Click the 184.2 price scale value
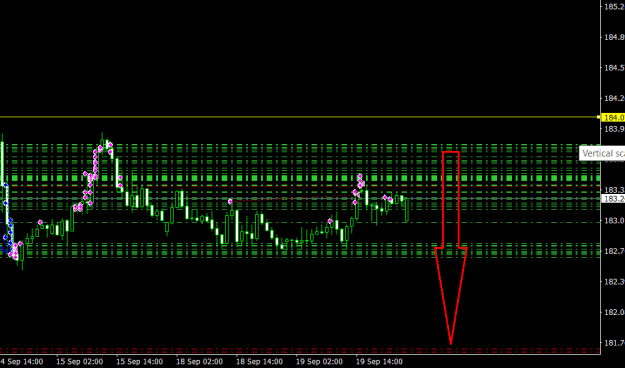The height and width of the screenshot is (368, 625). pyautogui.click(x=615, y=98)
